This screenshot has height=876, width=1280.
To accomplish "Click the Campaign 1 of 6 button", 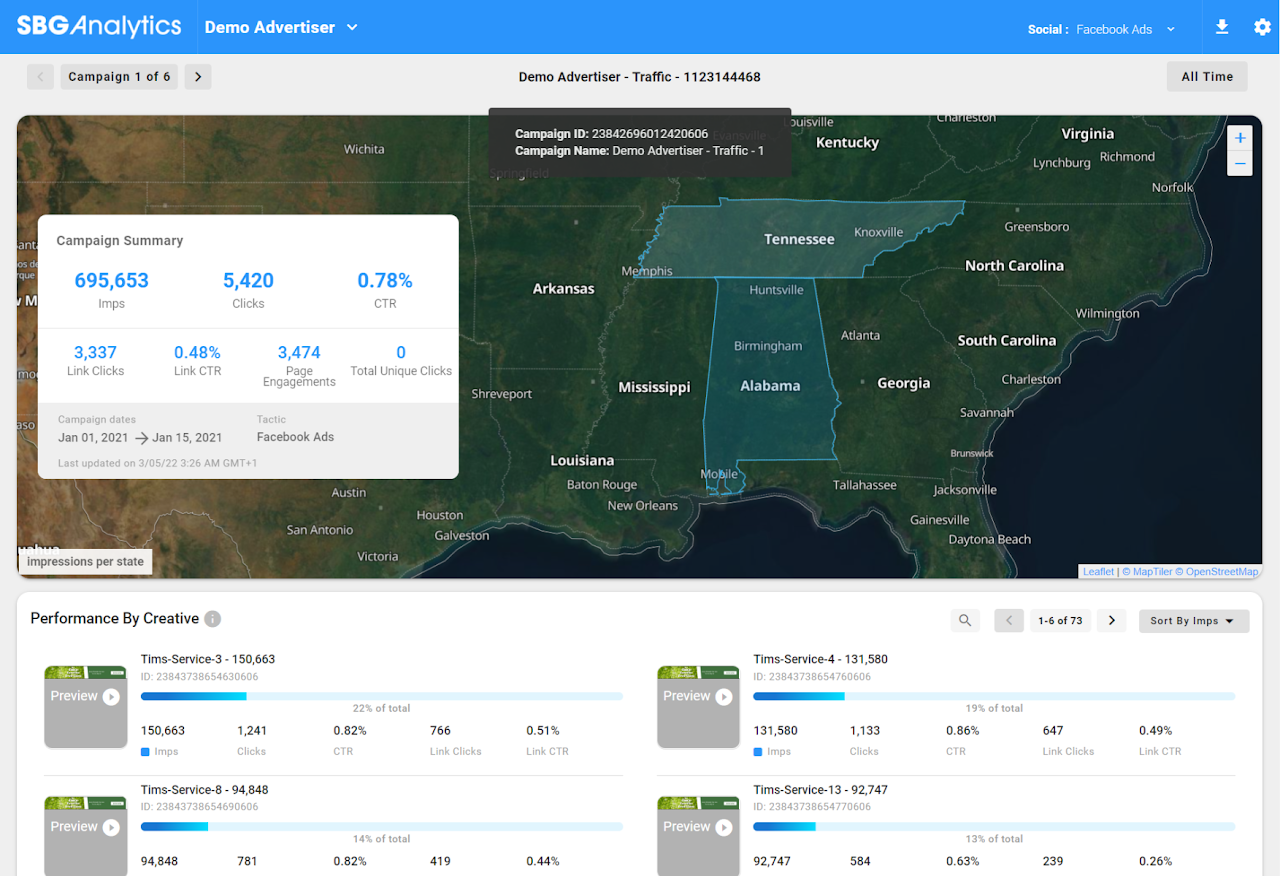I will pyautogui.click(x=119, y=77).
